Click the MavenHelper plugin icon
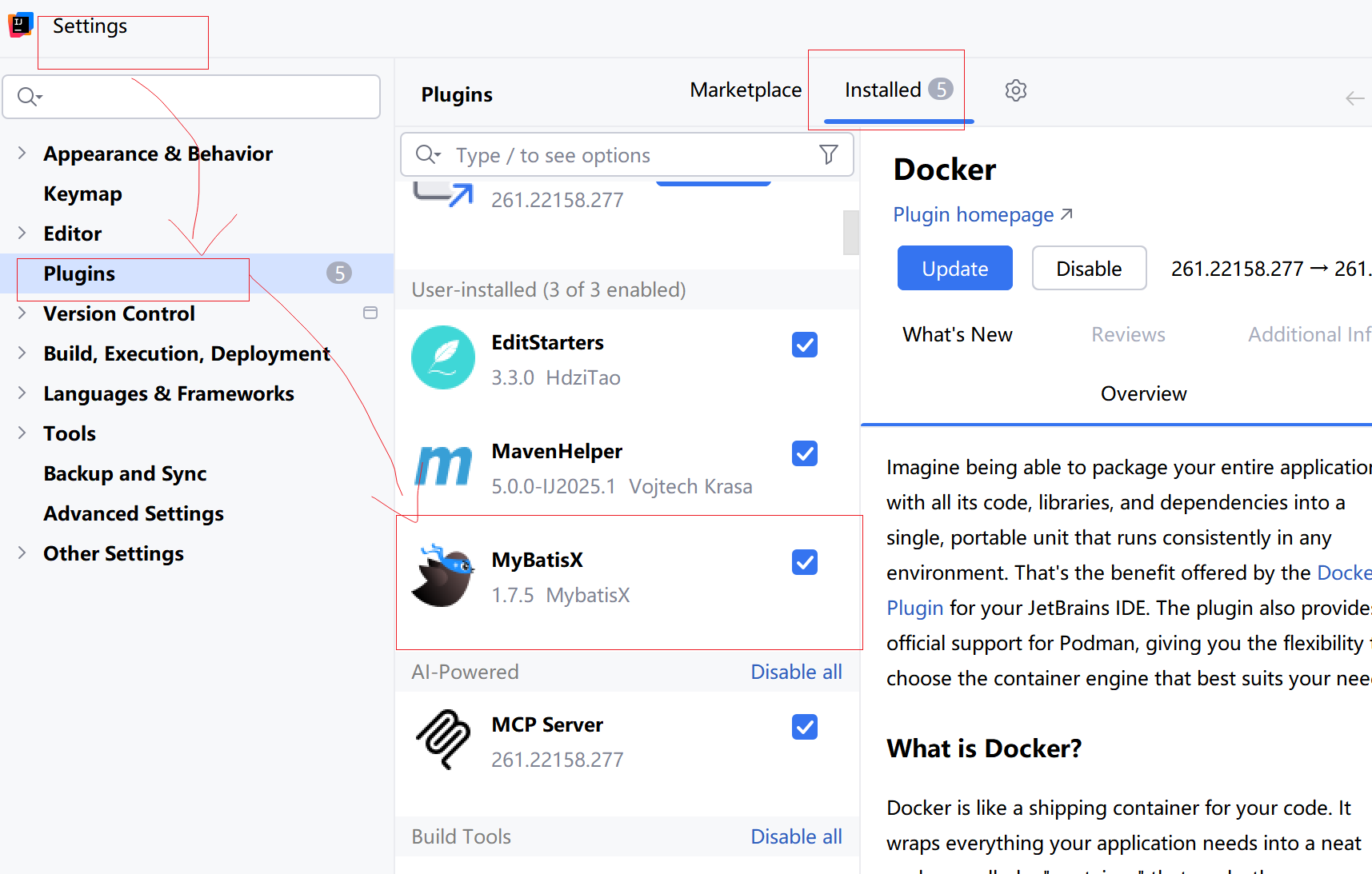Screen dimensions: 1372x874 click(443, 466)
